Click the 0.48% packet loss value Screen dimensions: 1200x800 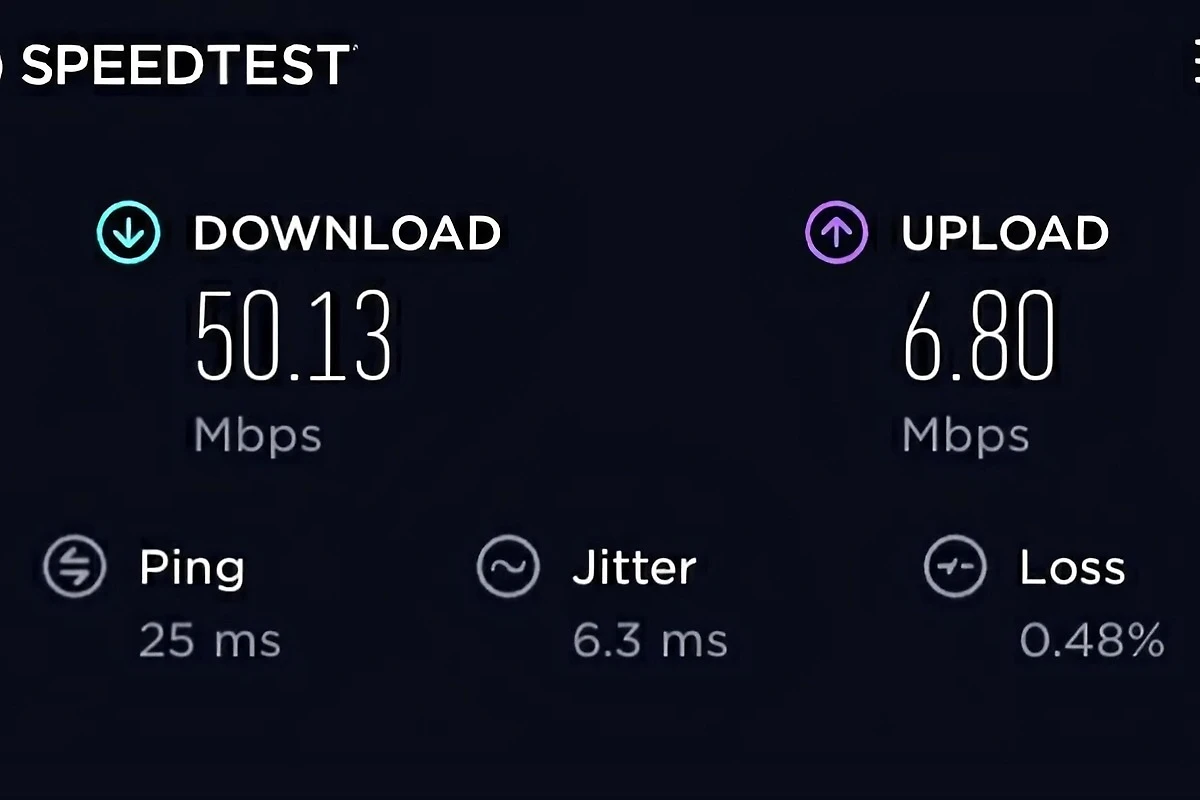coord(1092,640)
